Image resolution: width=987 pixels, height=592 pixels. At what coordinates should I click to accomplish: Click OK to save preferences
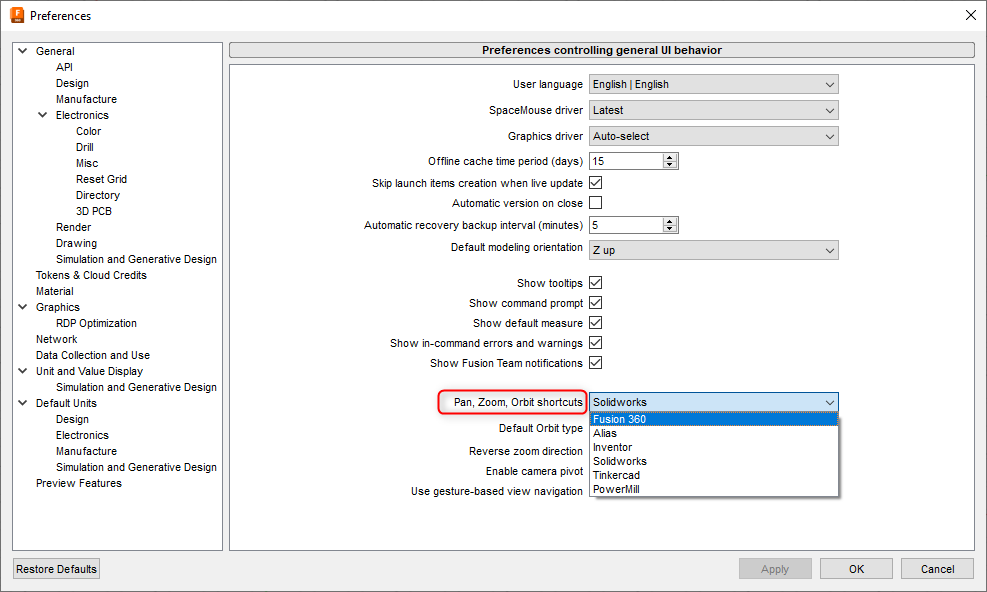tap(856, 568)
